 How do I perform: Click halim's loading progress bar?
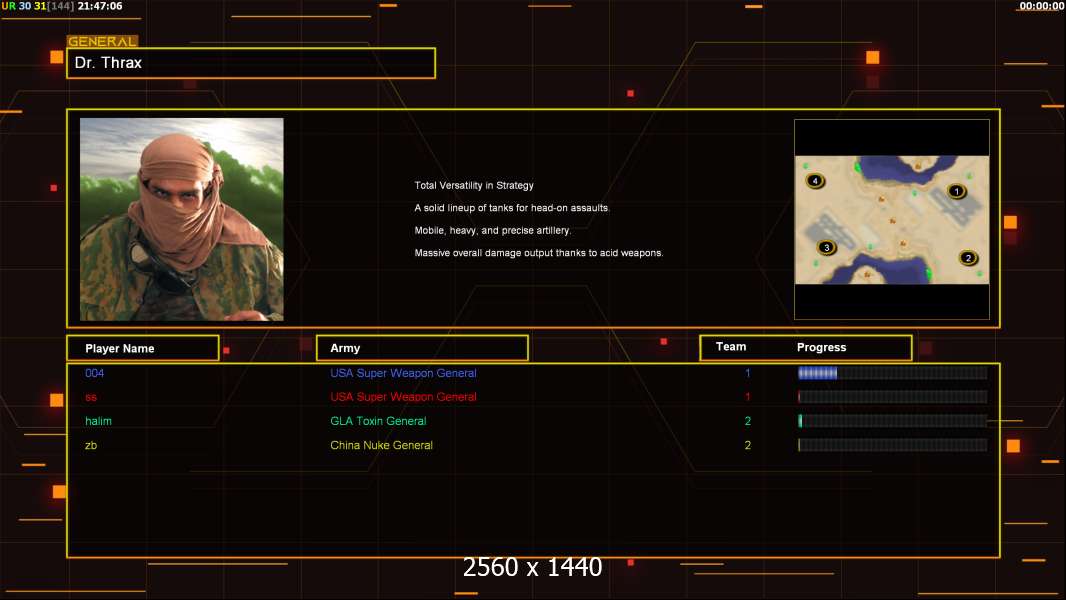click(x=892, y=421)
